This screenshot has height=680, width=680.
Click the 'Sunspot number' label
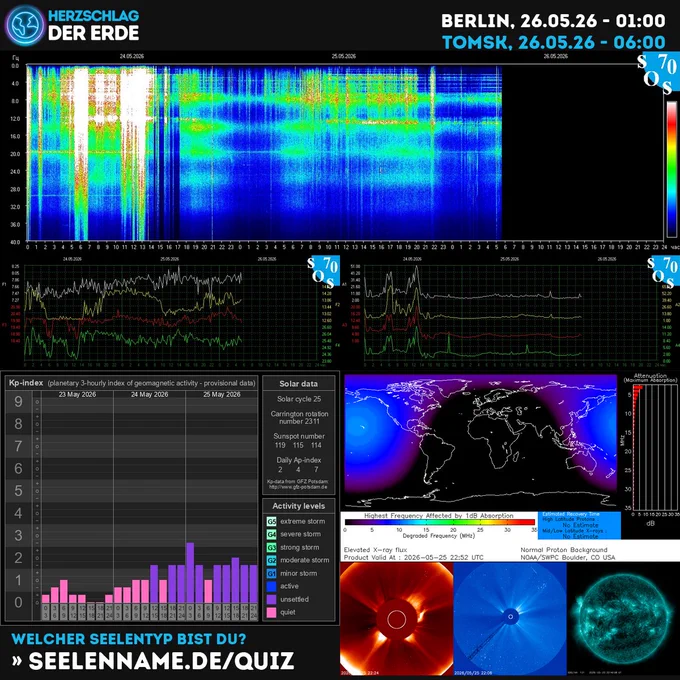pyautogui.click(x=299, y=436)
